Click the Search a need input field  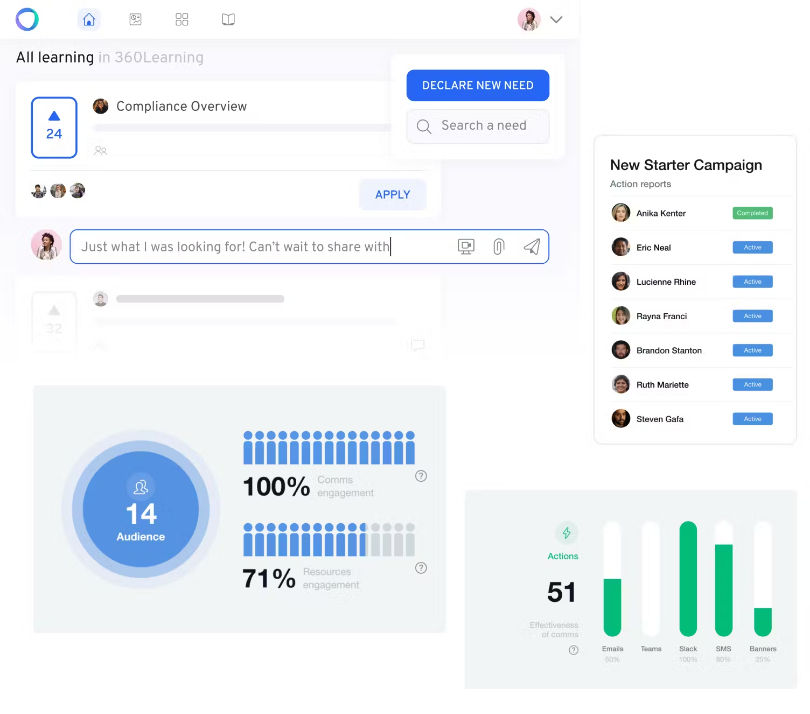point(477,126)
